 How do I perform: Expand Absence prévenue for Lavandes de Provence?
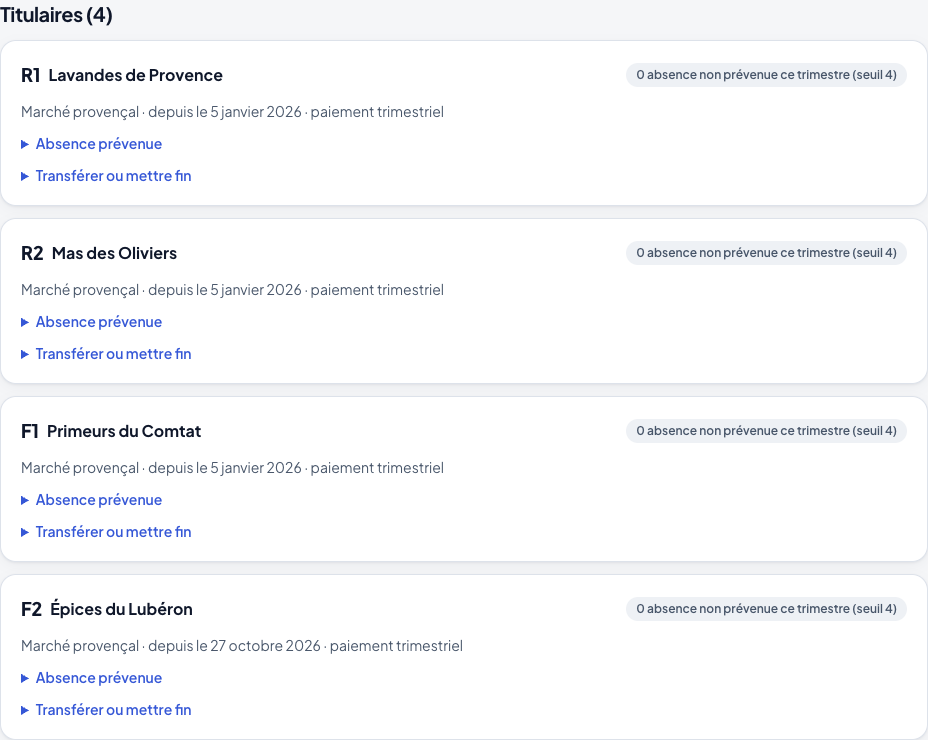92,144
